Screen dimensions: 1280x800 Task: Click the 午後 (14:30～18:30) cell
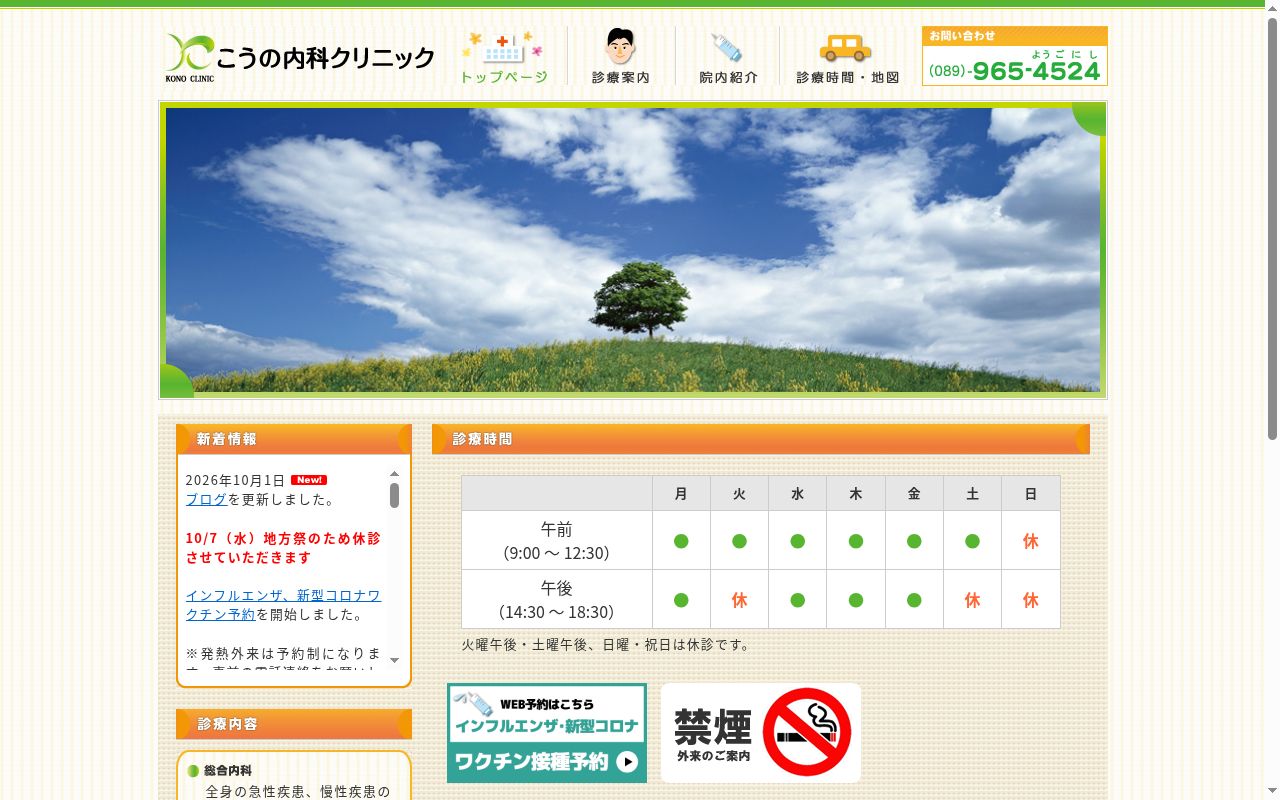click(557, 600)
